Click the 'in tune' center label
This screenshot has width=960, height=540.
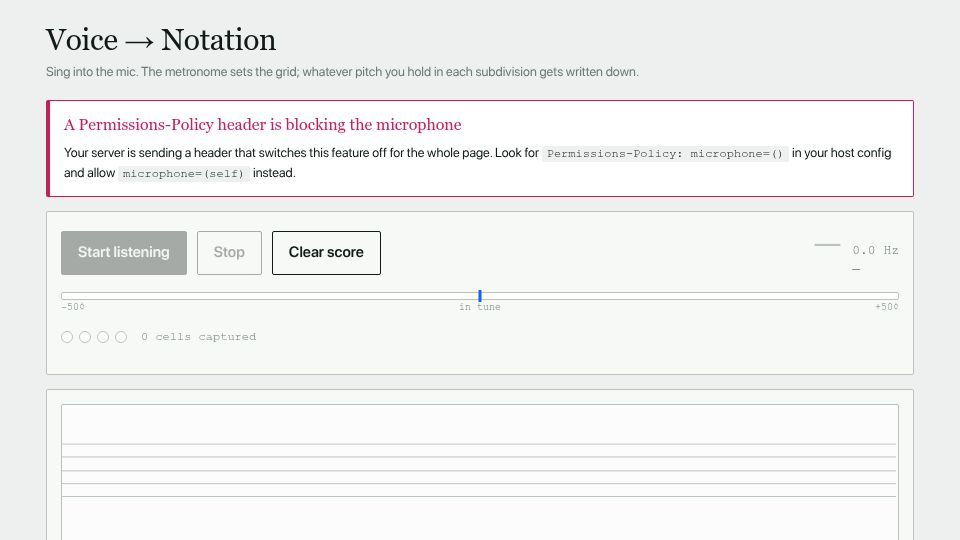point(480,307)
